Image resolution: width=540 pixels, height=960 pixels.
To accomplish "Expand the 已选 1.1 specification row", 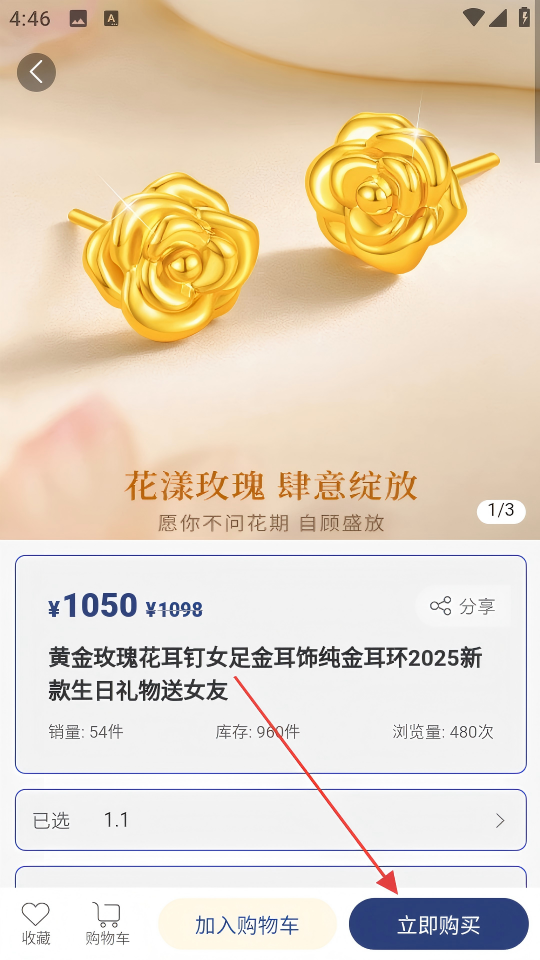I will 270,820.
